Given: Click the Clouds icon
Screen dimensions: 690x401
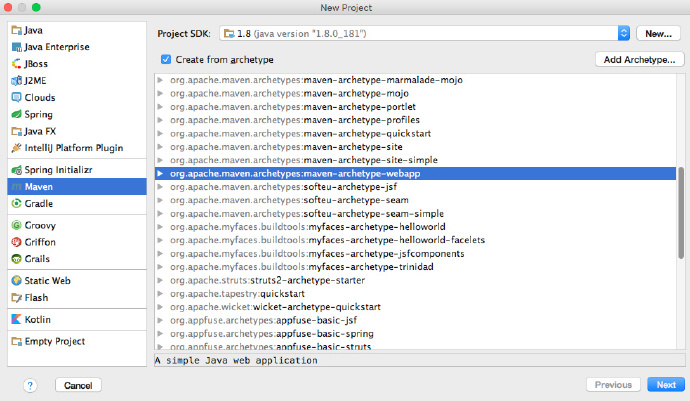Looking at the screenshot, I should [x=17, y=97].
